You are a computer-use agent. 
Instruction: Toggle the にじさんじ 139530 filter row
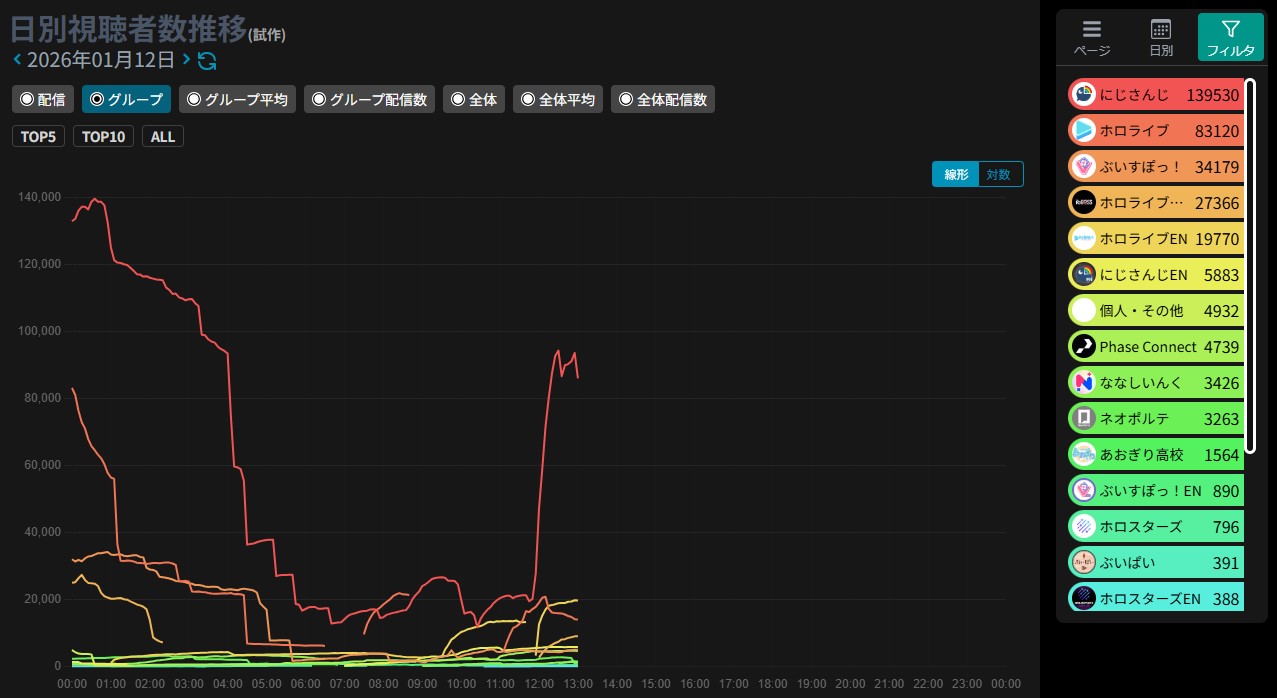tap(1156, 95)
